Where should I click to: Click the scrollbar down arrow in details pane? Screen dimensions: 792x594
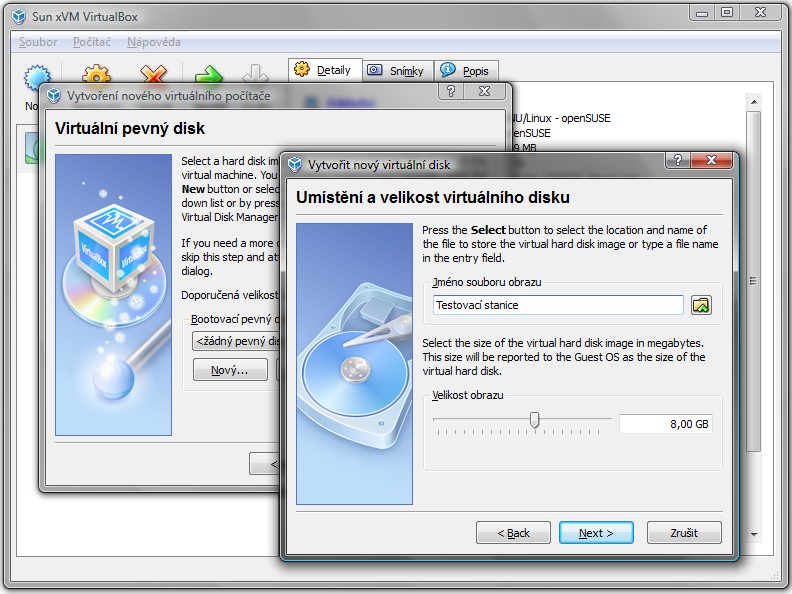tap(754, 534)
